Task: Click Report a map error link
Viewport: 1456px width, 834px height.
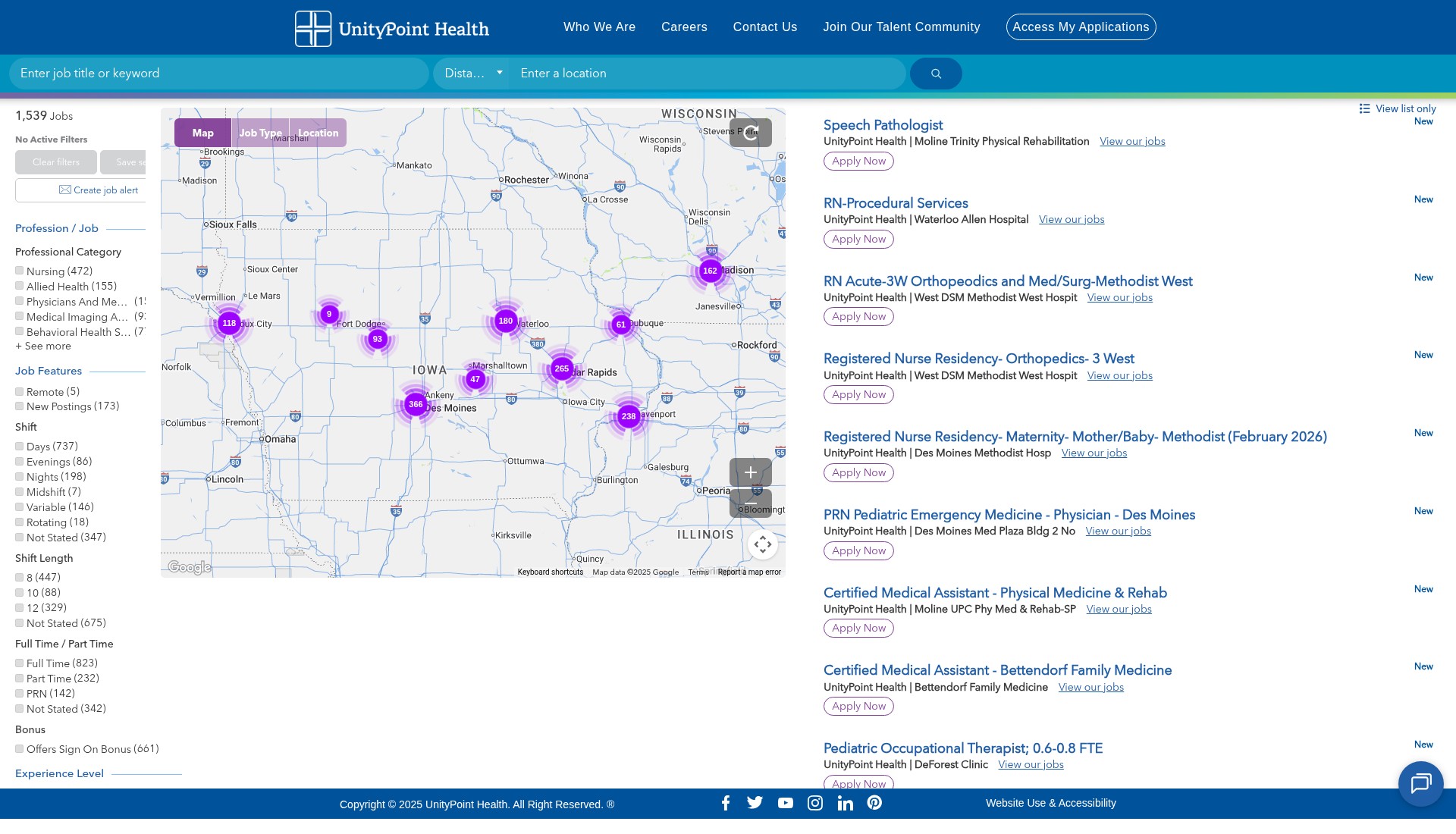Action: point(749,572)
